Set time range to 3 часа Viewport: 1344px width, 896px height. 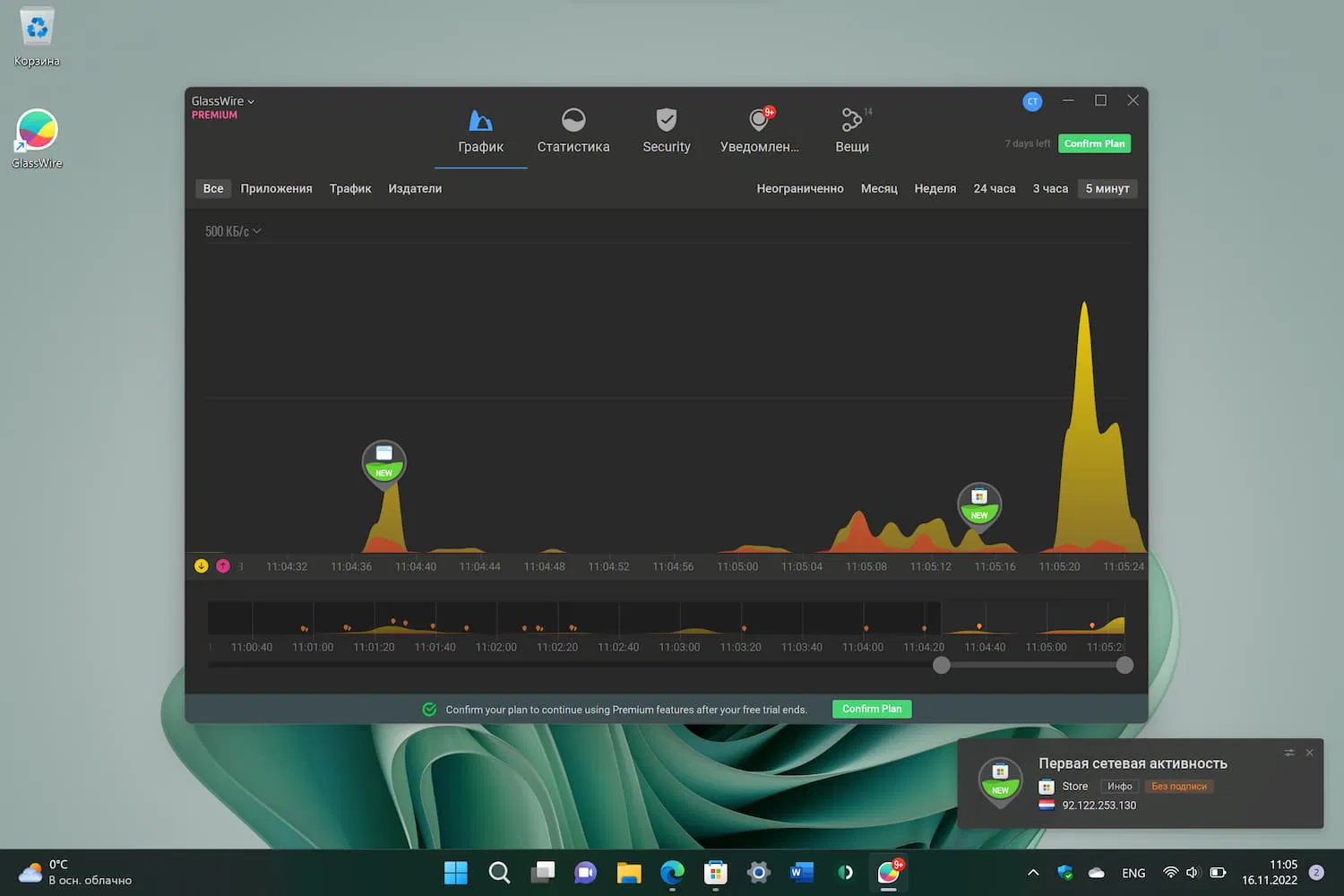pos(1050,188)
